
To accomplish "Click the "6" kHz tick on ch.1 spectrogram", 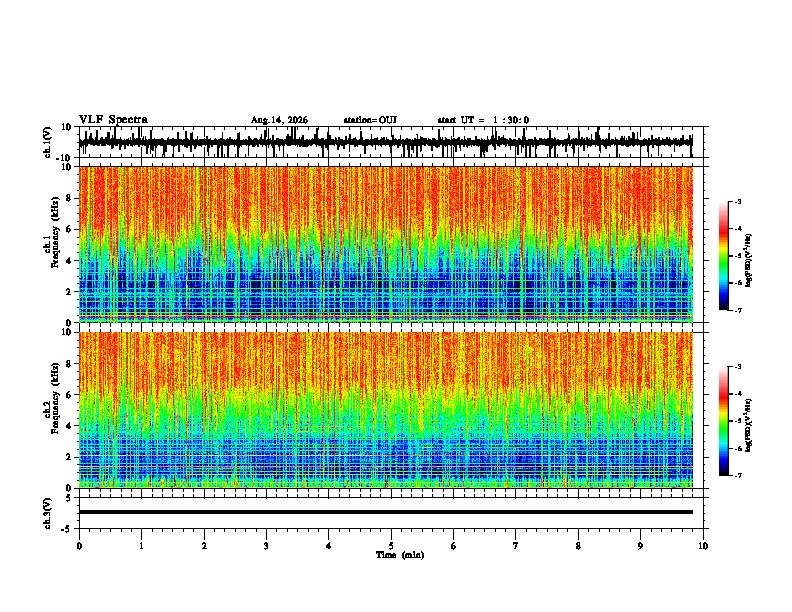I will 70,230.
